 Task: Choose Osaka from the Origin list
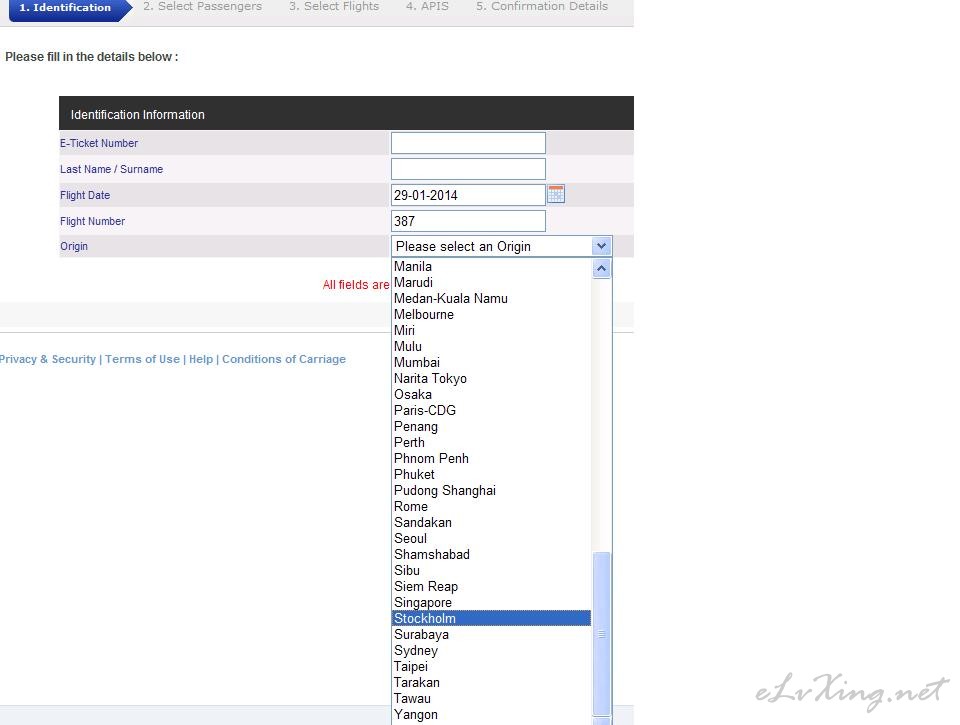pyautogui.click(x=492, y=394)
